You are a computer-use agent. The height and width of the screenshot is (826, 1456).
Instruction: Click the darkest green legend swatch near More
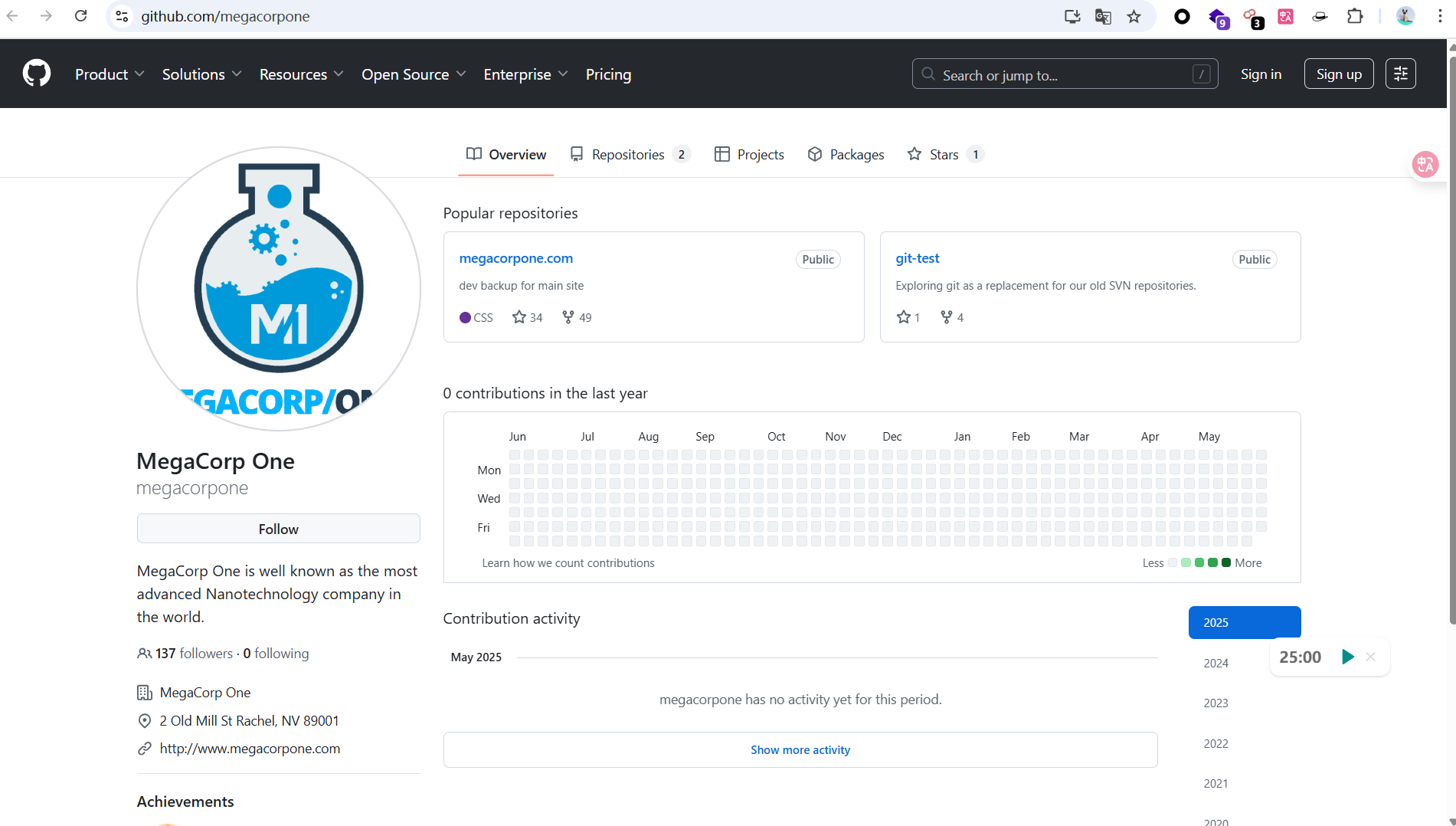tap(1226, 562)
